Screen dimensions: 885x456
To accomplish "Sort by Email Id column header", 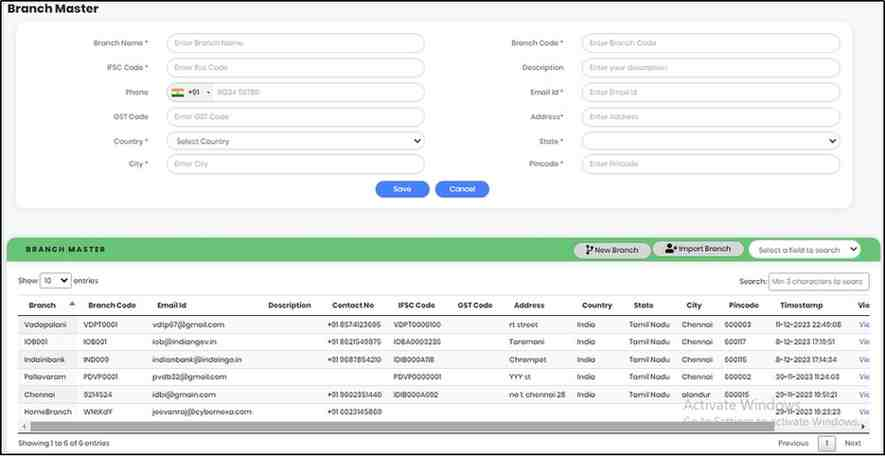I will [x=172, y=305].
